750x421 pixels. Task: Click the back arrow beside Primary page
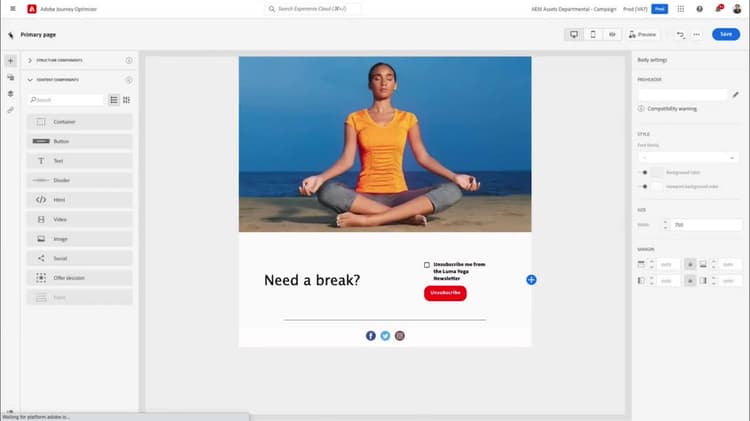coord(11,35)
